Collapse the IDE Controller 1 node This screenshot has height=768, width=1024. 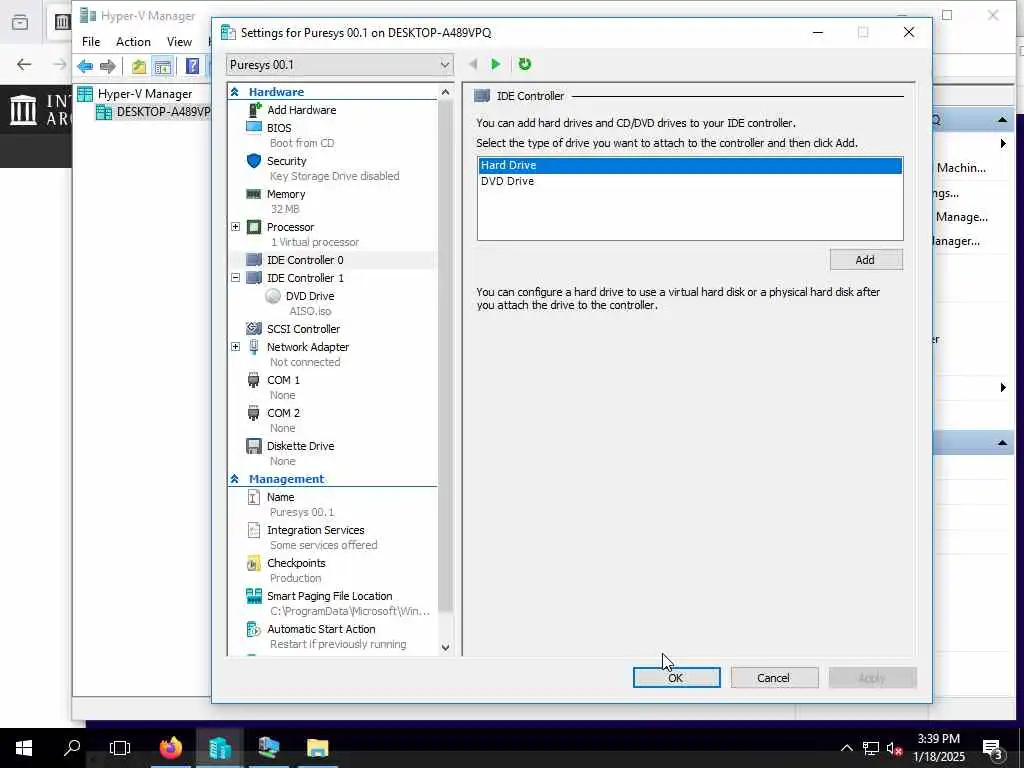[x=236, y=278]
